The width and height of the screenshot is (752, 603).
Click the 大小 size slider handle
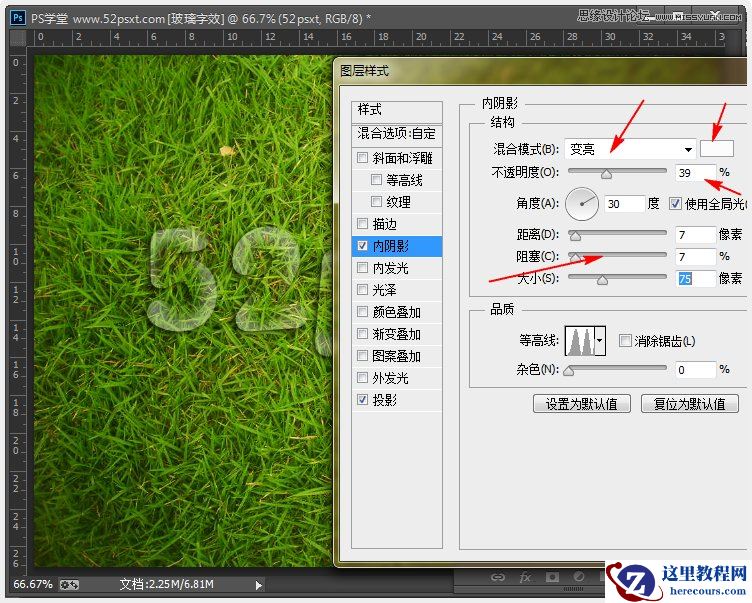pos(602,280)
